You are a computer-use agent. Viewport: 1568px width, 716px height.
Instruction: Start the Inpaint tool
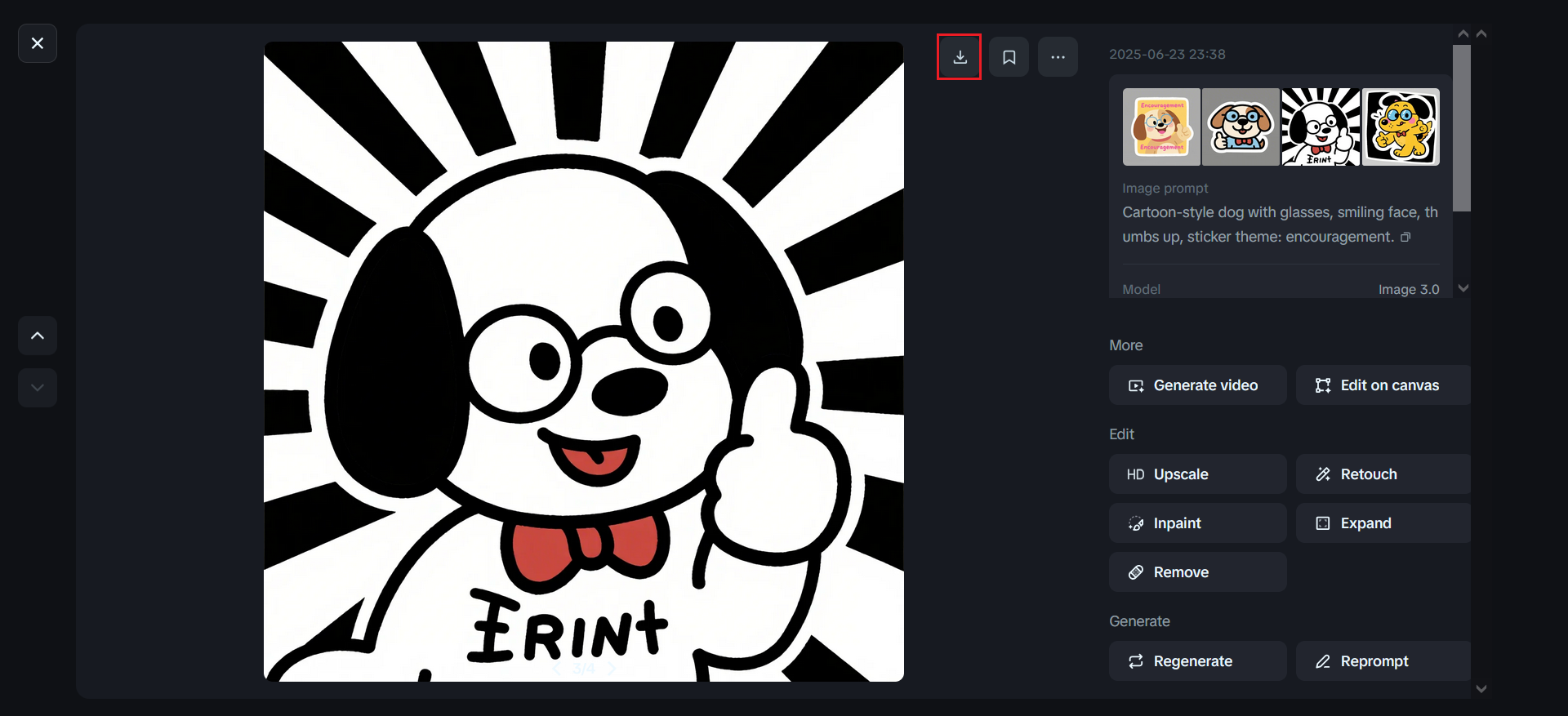click(x=1197, y=523)
